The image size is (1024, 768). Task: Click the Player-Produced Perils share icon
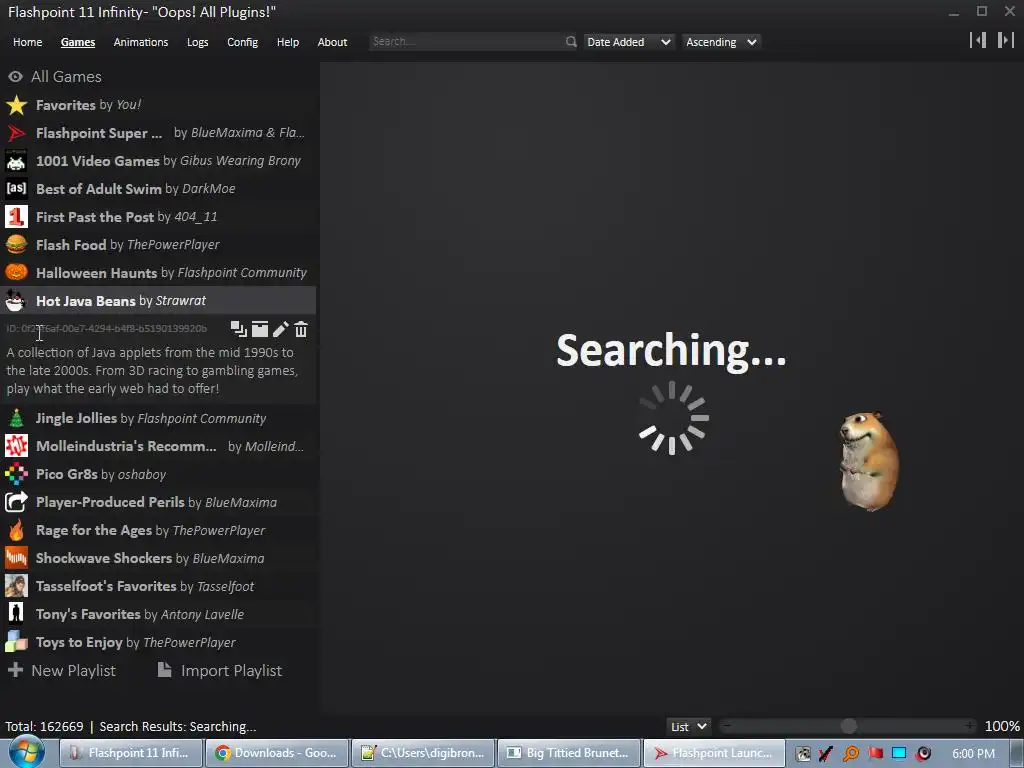click(16, 502)
